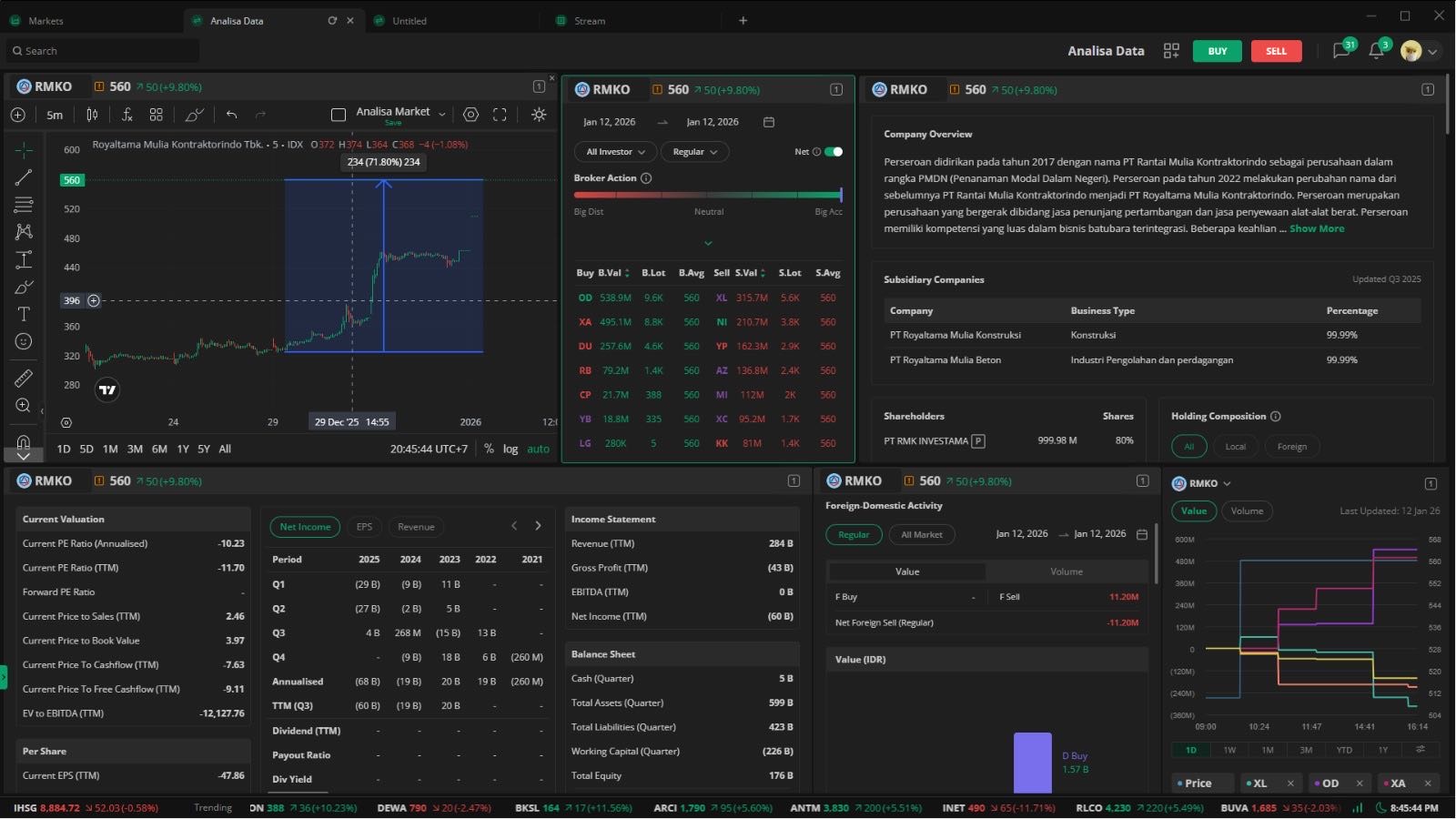
Task: Open the notifications bell
Action: click(x=1376, y=51)
